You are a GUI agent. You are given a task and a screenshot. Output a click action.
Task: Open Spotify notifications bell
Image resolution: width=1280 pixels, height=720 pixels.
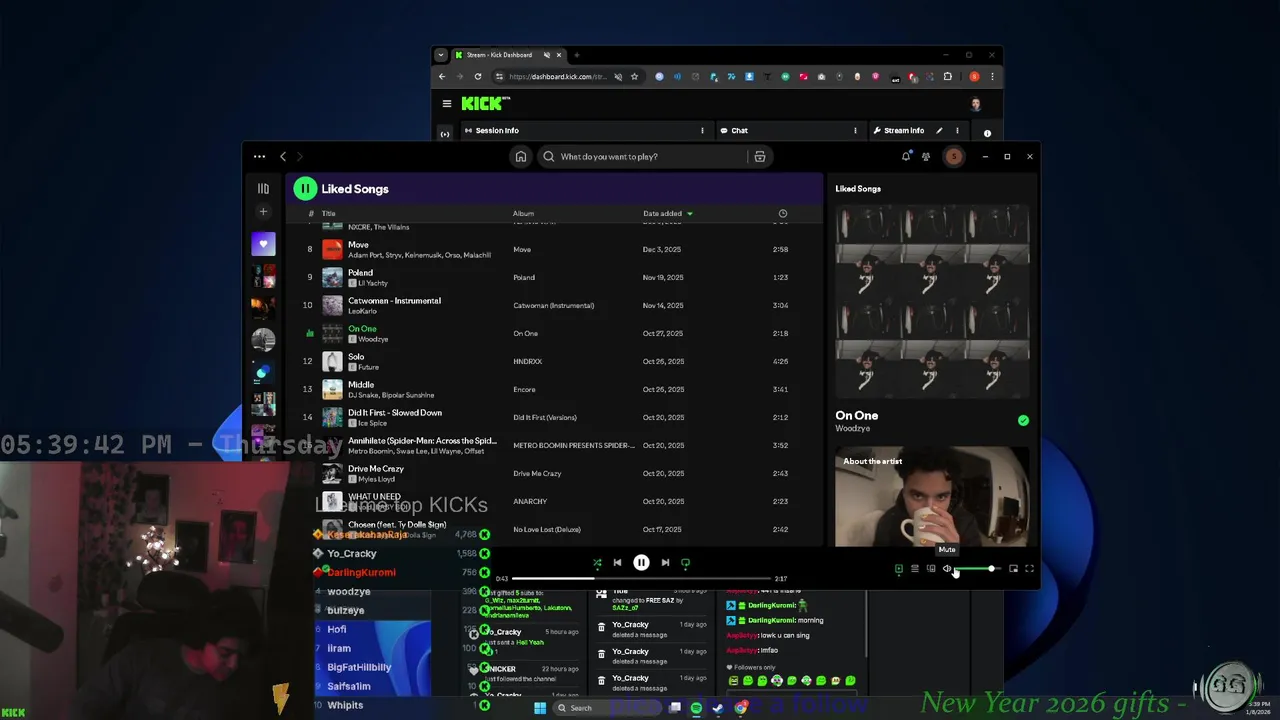pyautogui.click(x=906, y=157)
